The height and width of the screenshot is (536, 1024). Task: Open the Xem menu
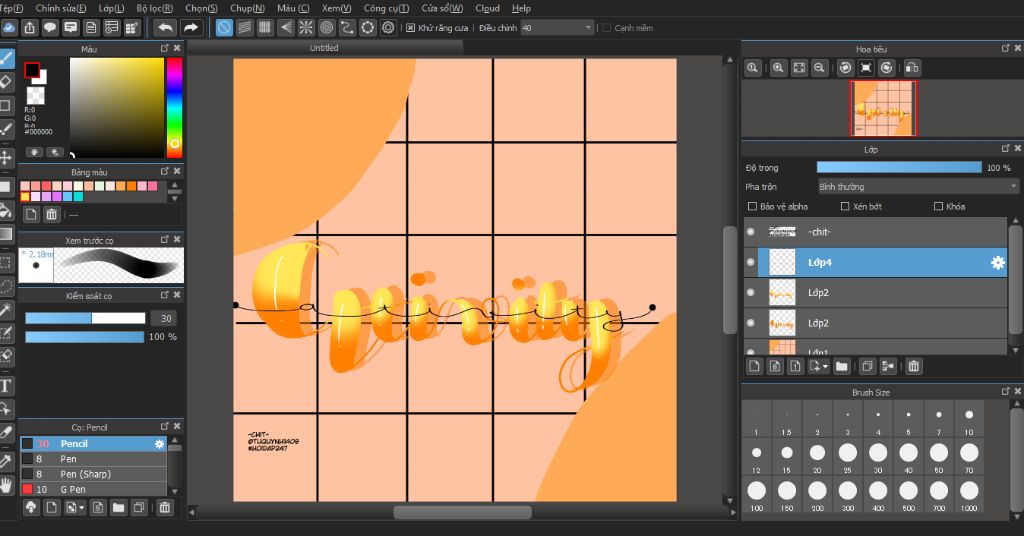point(336,8)
